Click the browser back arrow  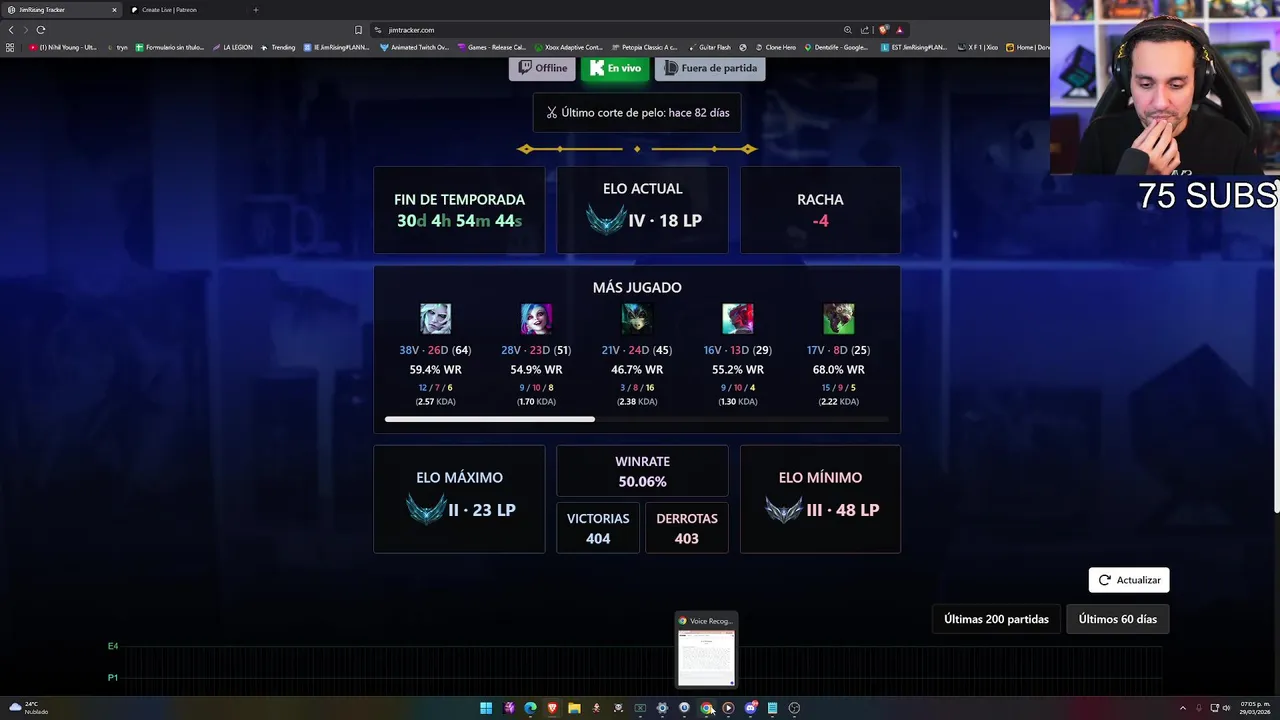[x=11, y=30]
